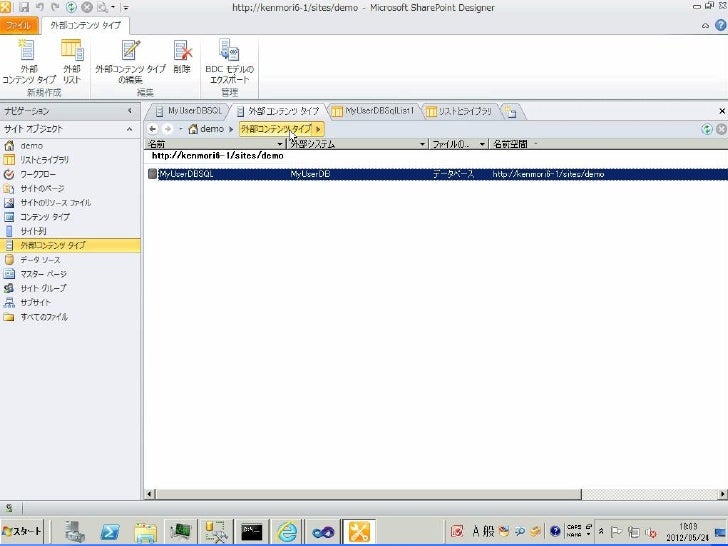728x546 pixels.
Task: Click the stop icon beside refresh
Action: pos(721,129)
